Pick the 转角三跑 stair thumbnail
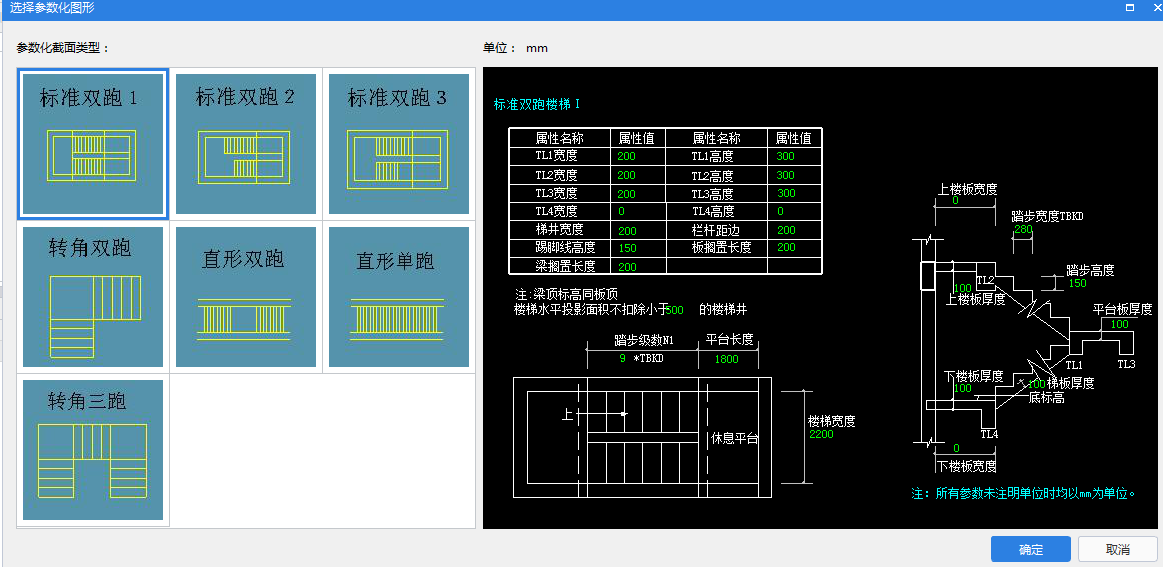Screen dimensions: 1163x567 click(93, 450)
